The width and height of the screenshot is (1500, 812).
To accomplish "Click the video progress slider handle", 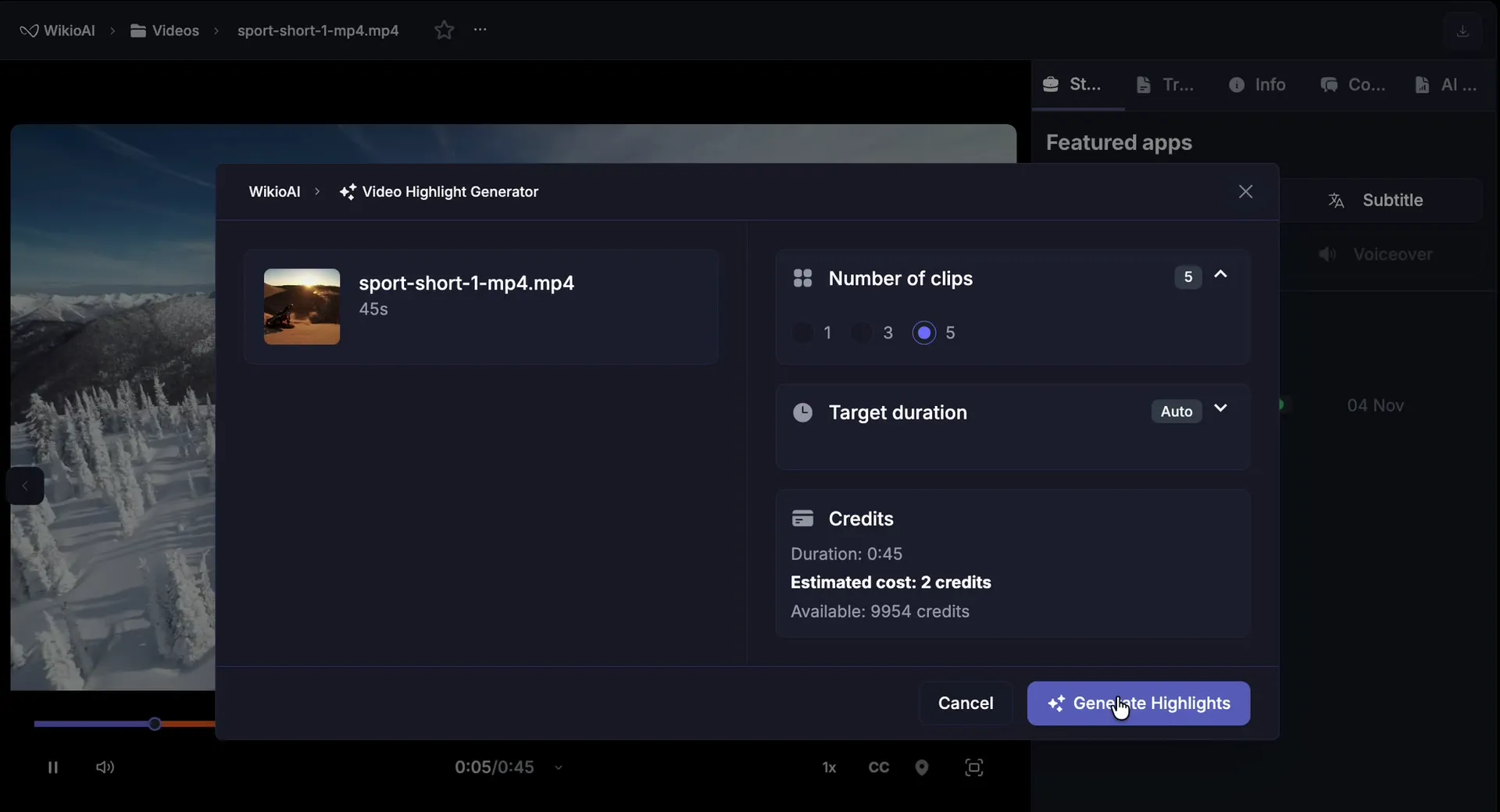I will pyautogui.click(x=155, y=724).
